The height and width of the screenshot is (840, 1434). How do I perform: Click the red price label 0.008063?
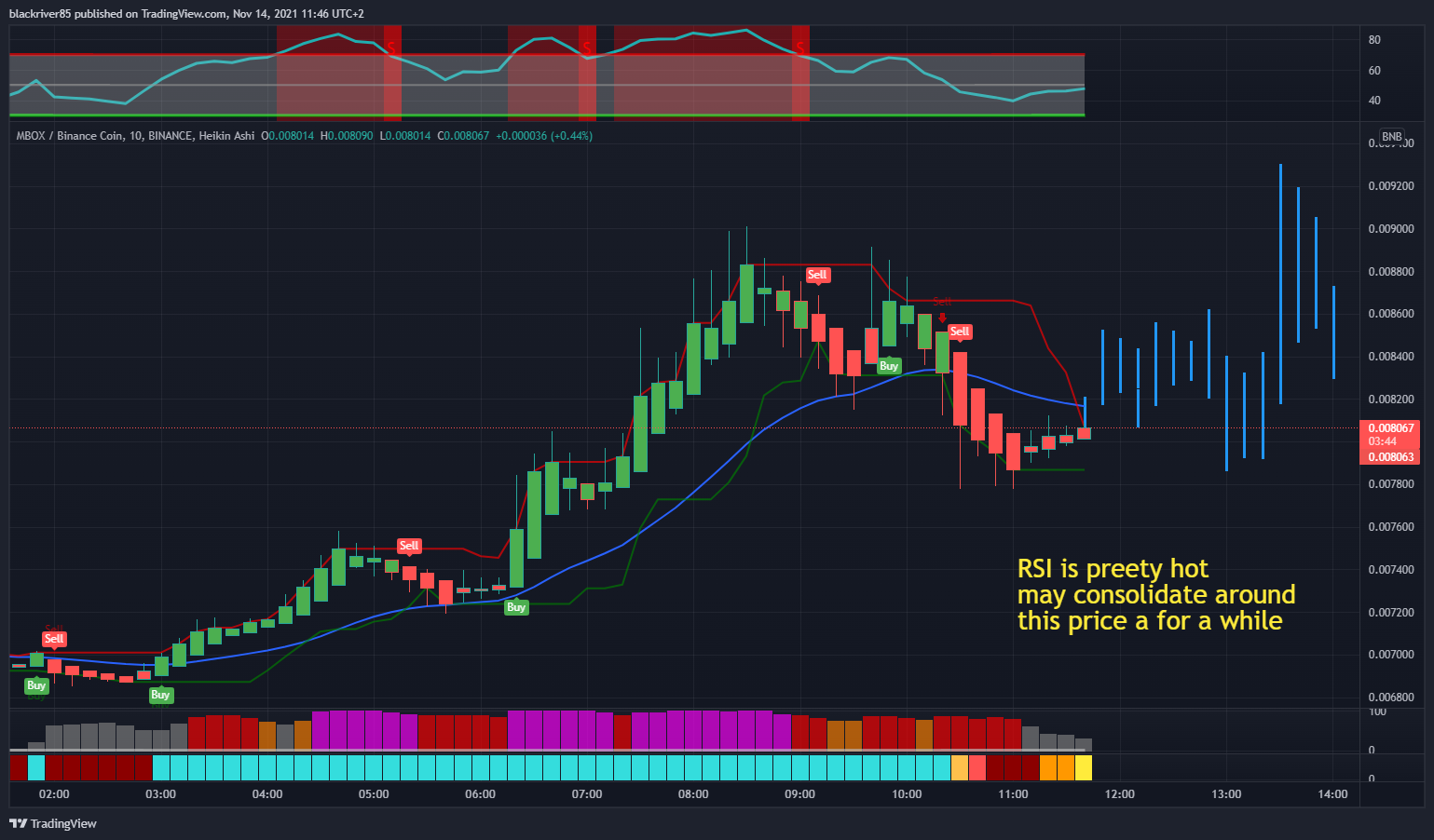point(1390,457)
